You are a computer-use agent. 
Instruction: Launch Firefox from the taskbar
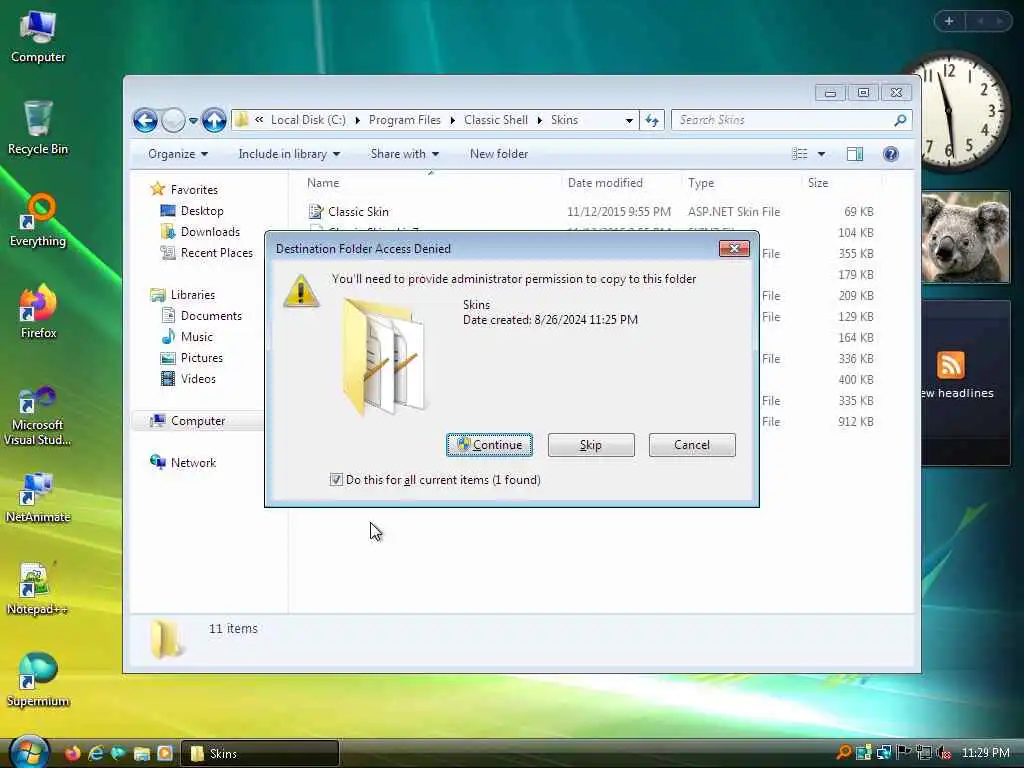[x=72, y=754]
